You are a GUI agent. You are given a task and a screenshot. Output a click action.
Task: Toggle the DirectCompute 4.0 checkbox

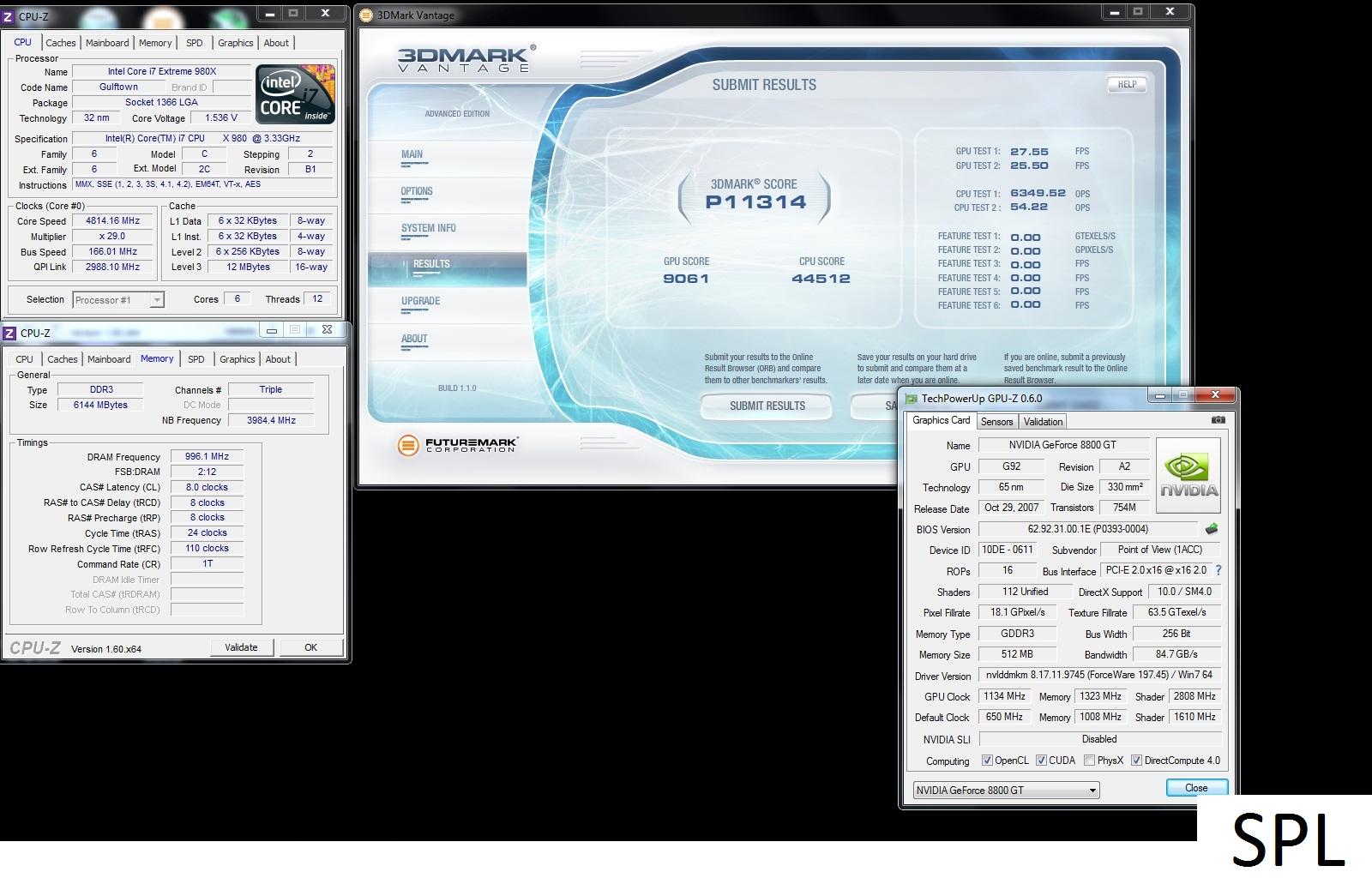(1136, 761)
